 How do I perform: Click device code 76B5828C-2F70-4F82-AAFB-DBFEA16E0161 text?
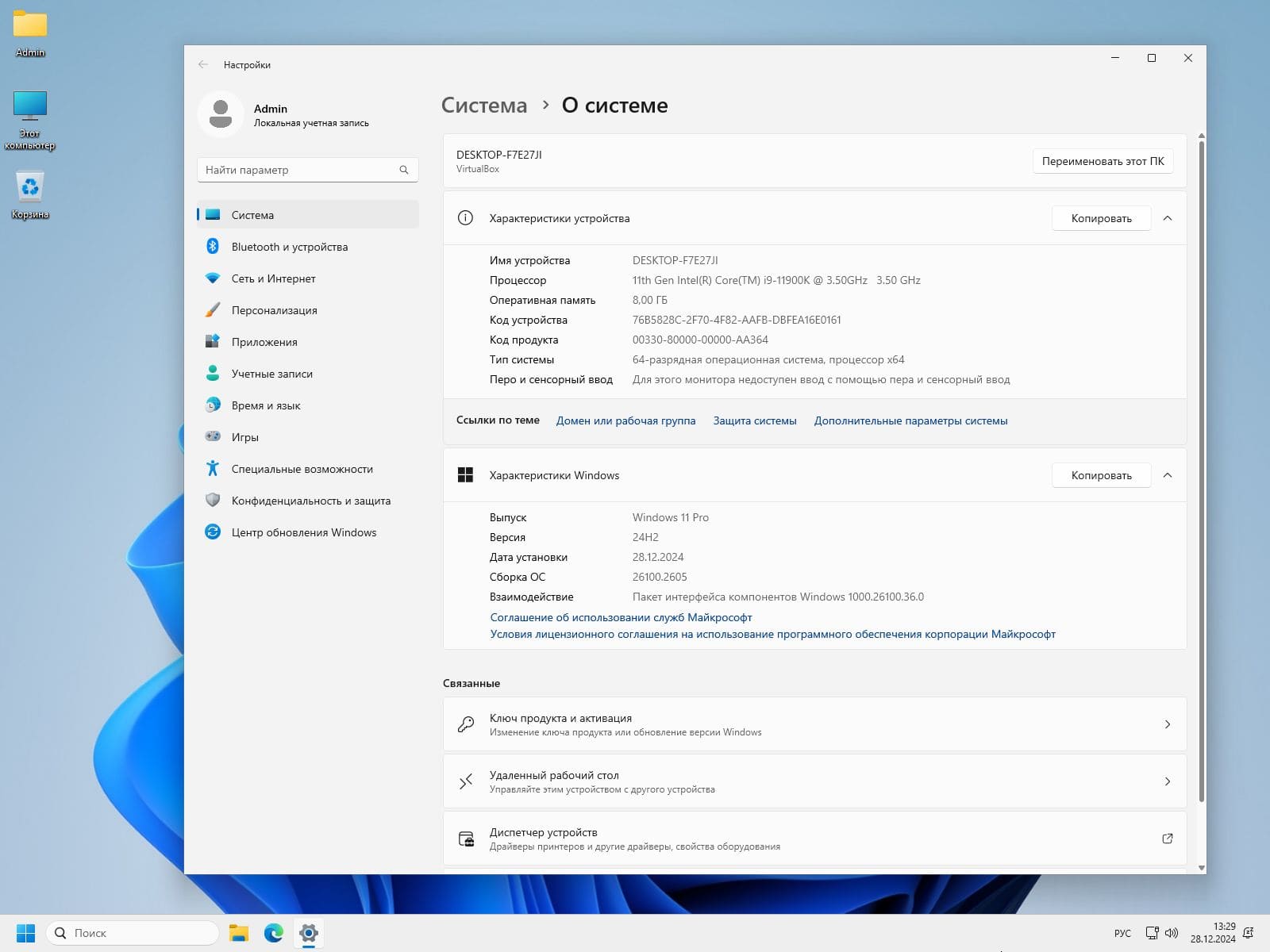(x=737, y=320)
